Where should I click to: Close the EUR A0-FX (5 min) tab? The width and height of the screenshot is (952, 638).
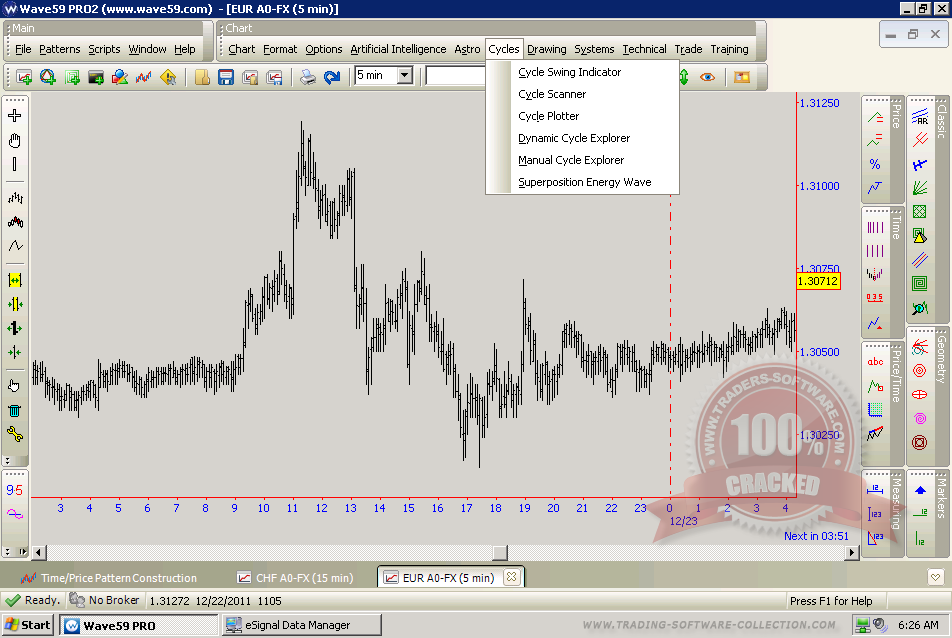(510, 577)
